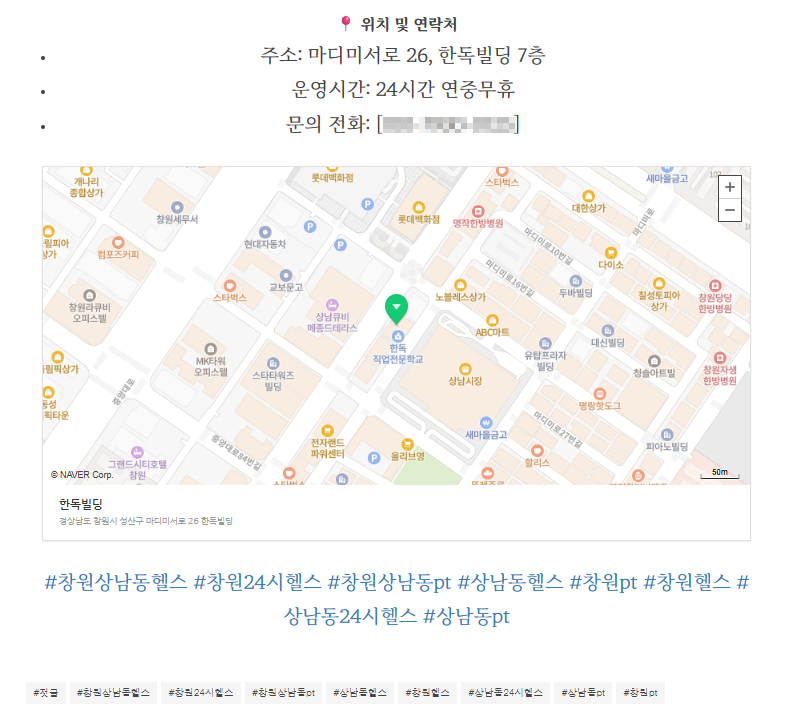Click the #상남동pt tag chip at bottom
The width and height of the screenshot is (796, 718).
pos(583,693)
